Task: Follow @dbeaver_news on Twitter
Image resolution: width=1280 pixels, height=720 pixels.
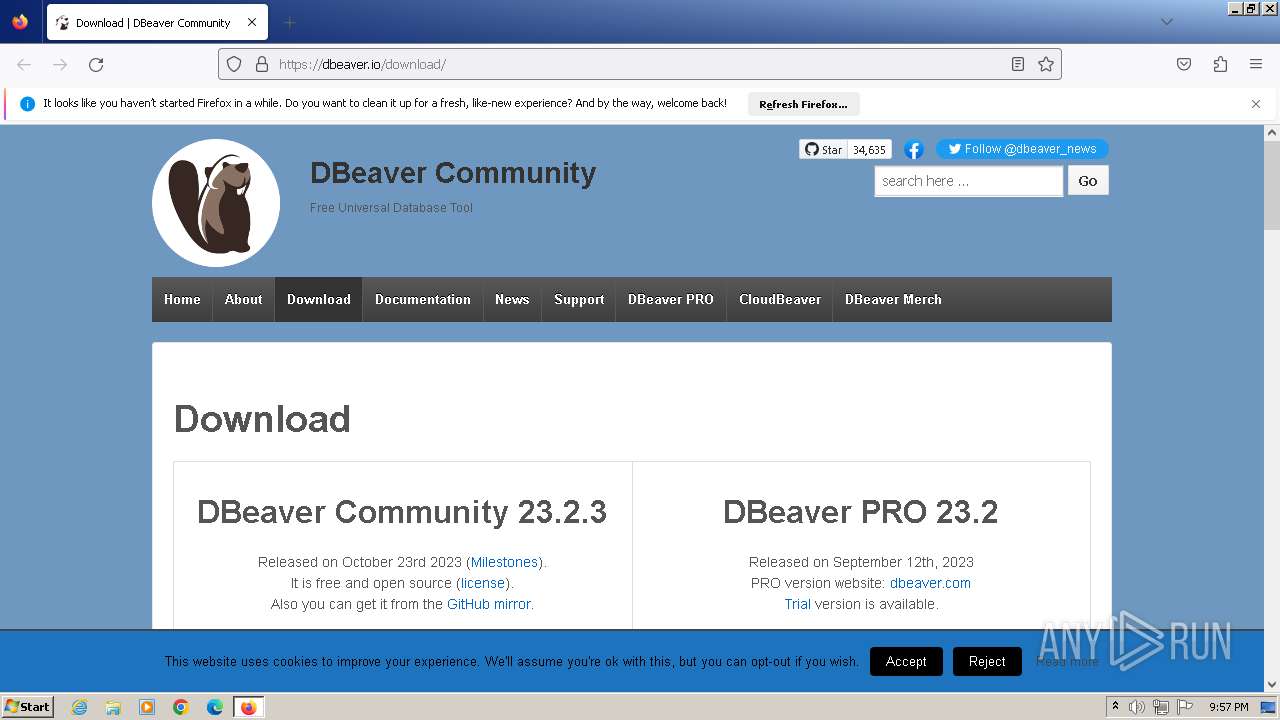Action: (x=1022, y=149)
